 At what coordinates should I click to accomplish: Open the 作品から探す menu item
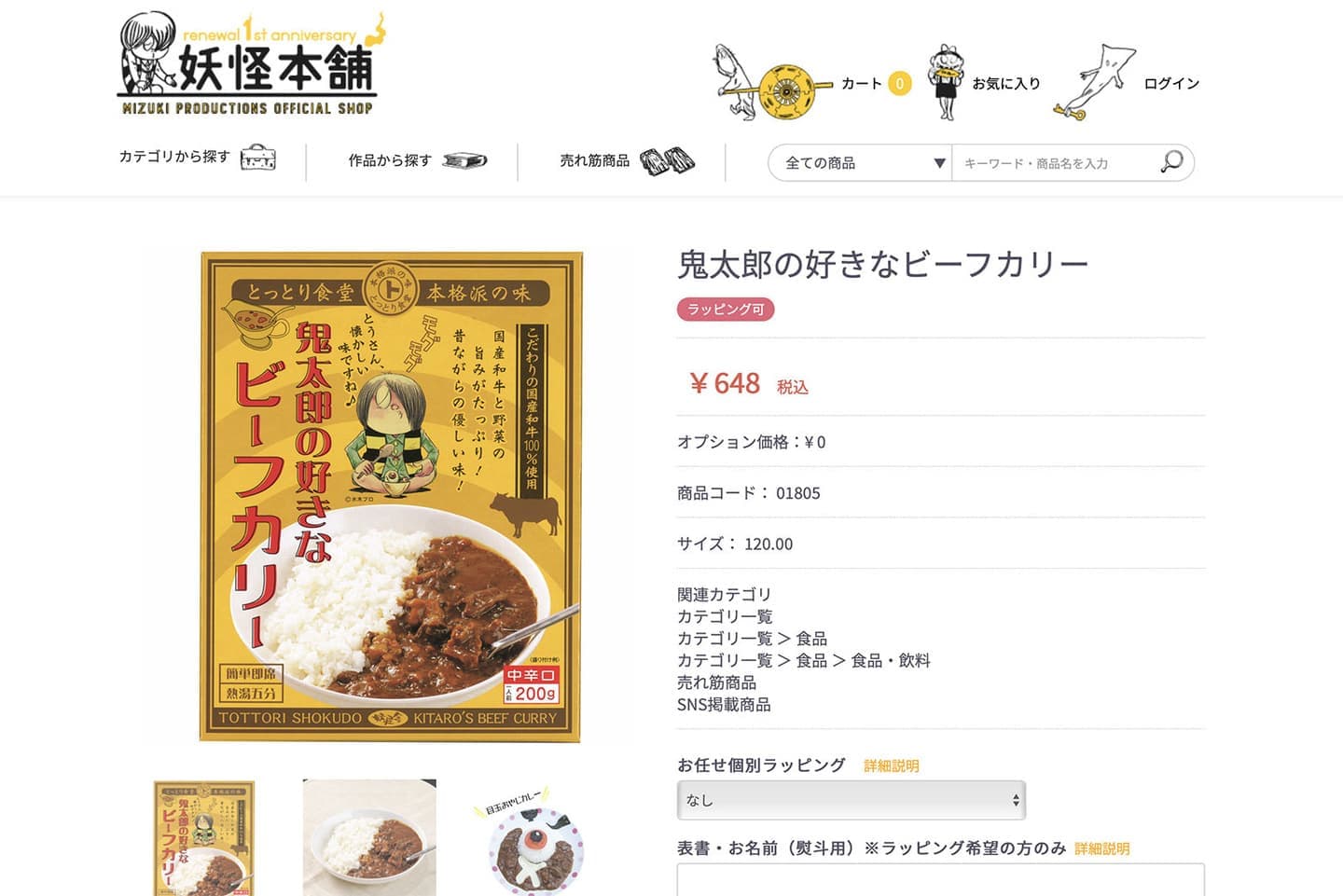coord(390,160)
